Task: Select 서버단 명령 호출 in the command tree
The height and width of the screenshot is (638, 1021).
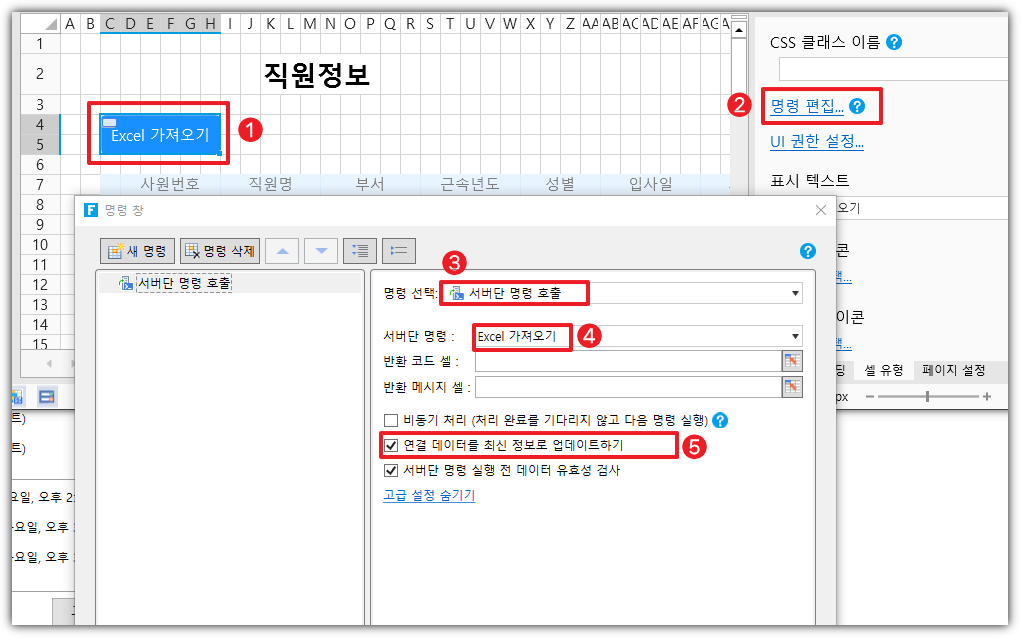Action: click(183, 284)
